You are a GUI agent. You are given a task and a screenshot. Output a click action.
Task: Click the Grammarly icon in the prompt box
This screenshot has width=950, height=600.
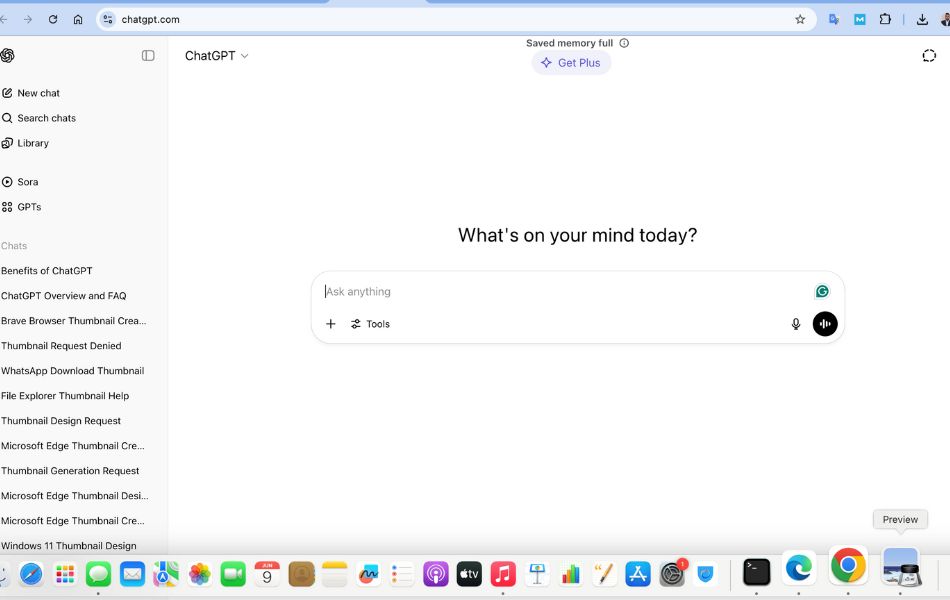[x=822, y=292]
